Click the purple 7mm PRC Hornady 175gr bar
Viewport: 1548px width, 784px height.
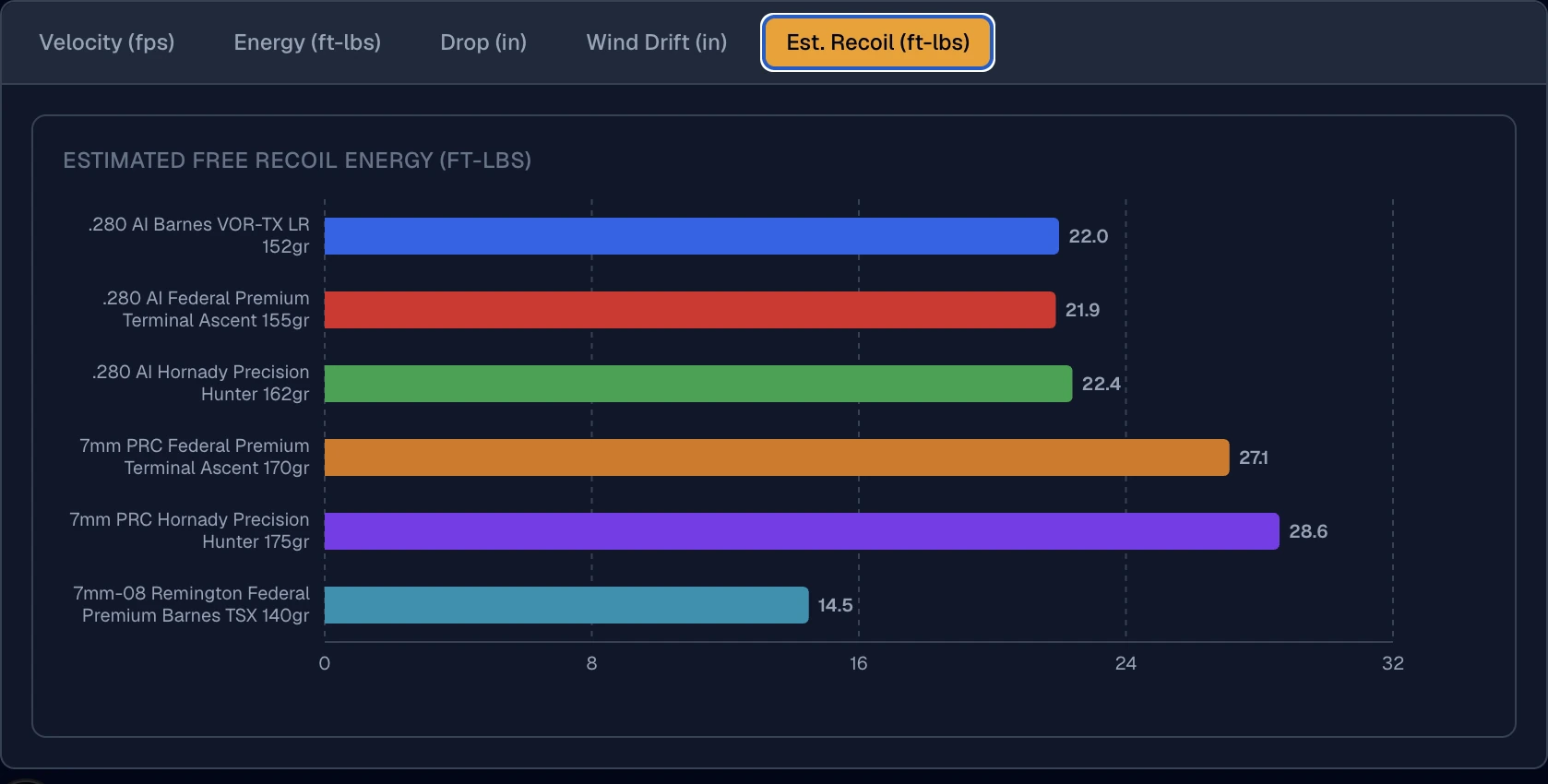[802, 531]
